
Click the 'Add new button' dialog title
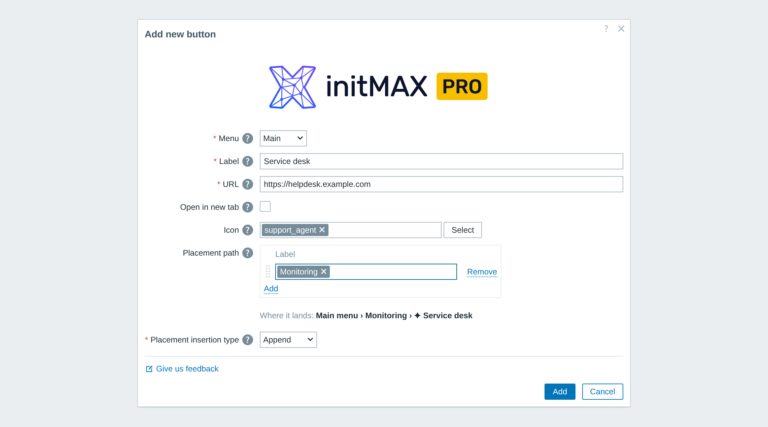pyautogui.click(x=180, y=34)
